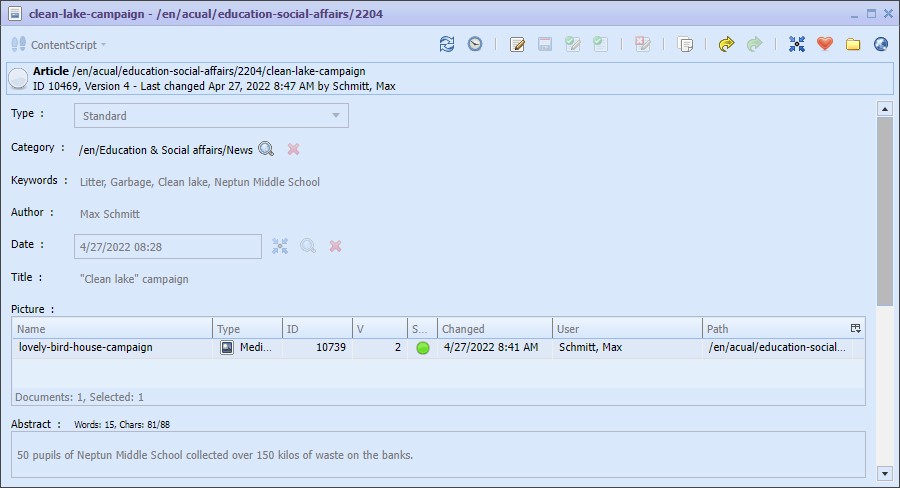The width and height of the screenshot is (900, 488).
Task: Sort by Path column header
Action: [775, 329]
